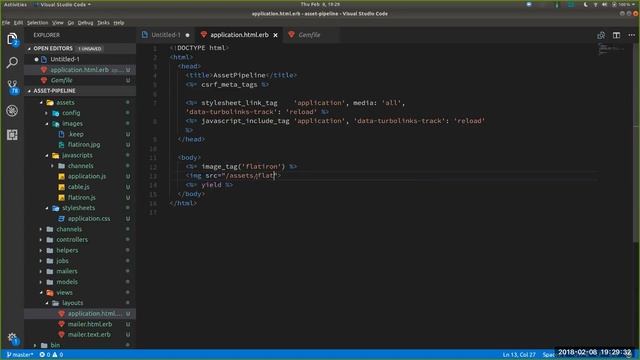This screenshot has width=640, height=360.
Task: Collapse the ASSET-PIPELINE section header
Action: tap(54, 91)
